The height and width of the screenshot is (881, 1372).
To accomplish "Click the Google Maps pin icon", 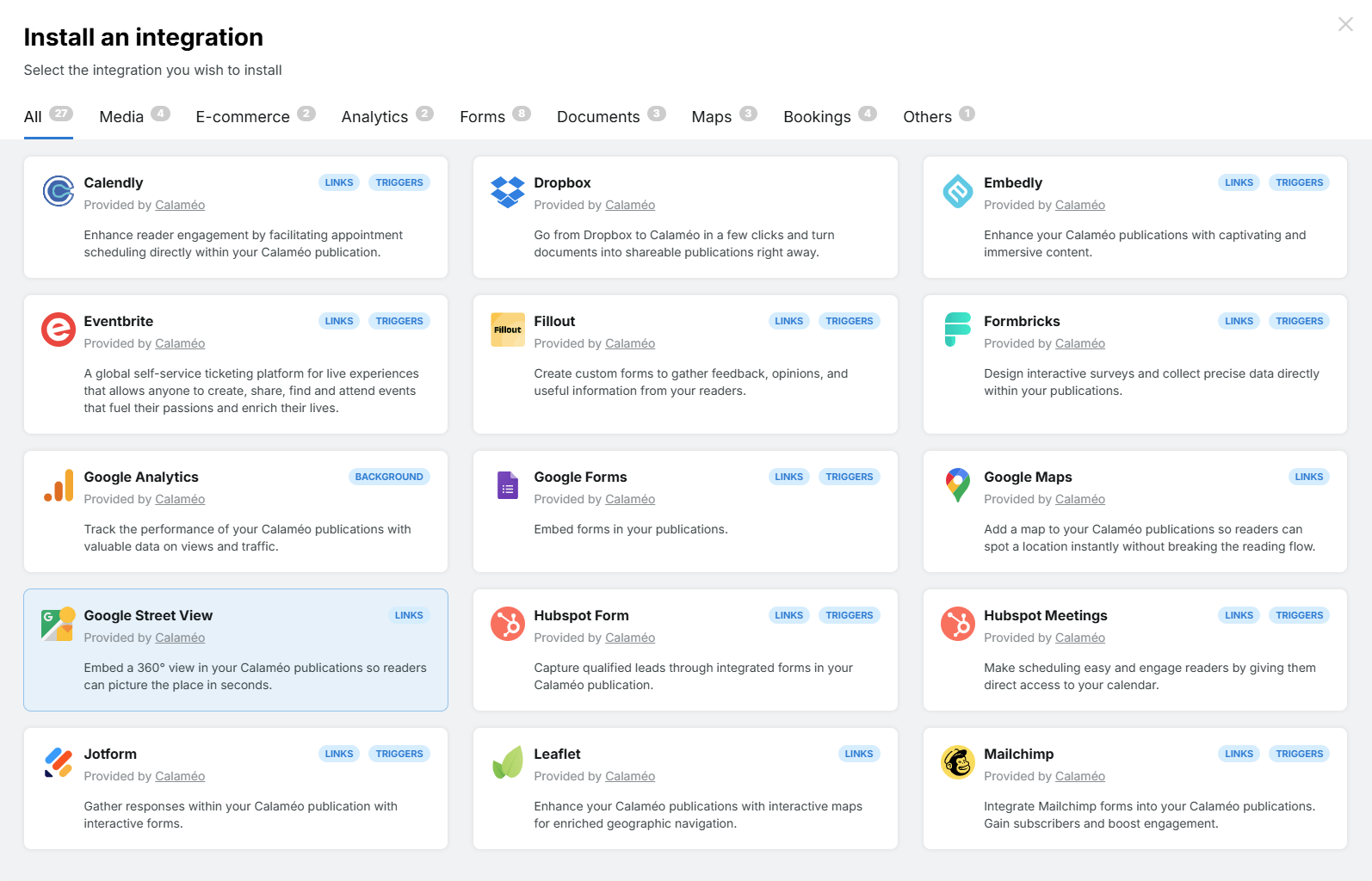I will [958, 485].
